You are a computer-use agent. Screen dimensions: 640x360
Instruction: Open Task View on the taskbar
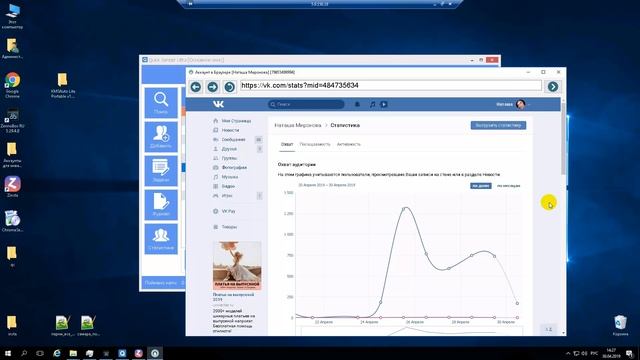coord(40,353)
